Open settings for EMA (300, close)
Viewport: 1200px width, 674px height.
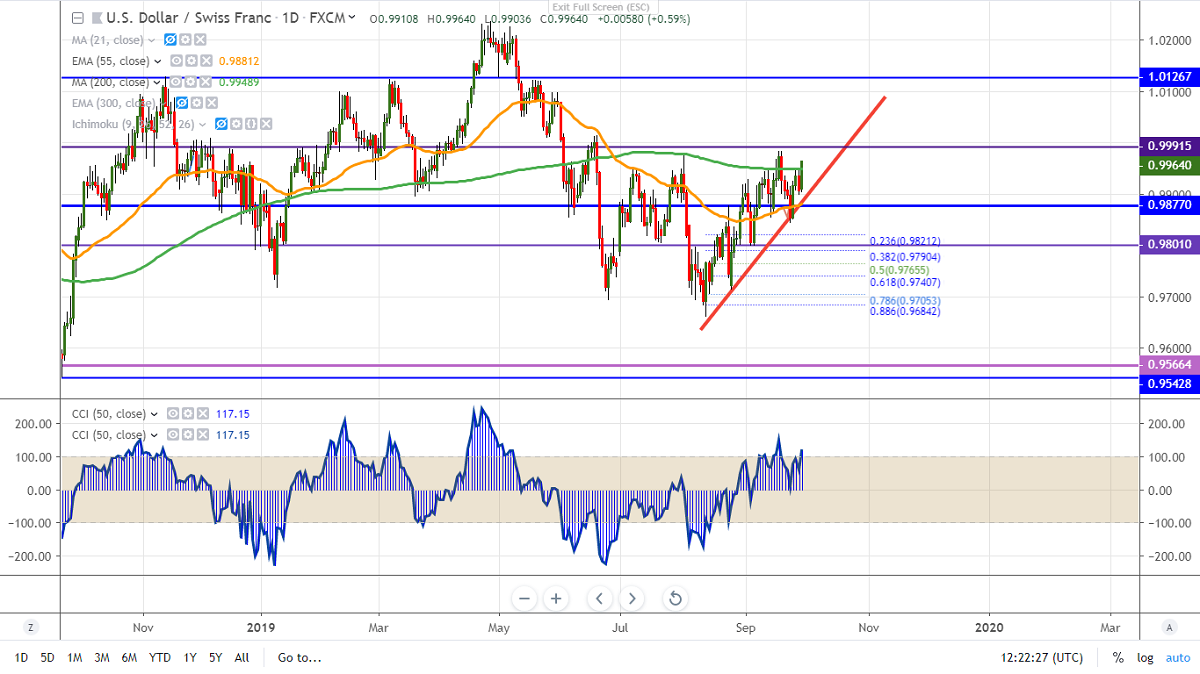click(x=197, y=103)
